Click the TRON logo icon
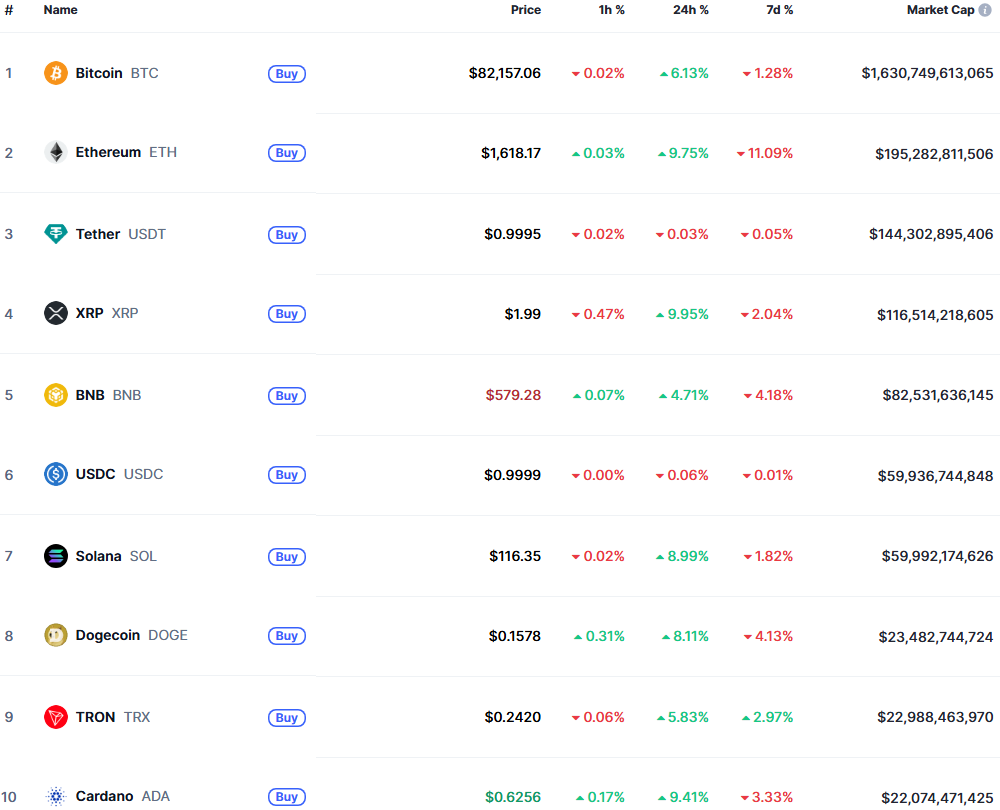The height and width of the screenshot is (810, 1000). pyautogui.click(x=56, y=717)
